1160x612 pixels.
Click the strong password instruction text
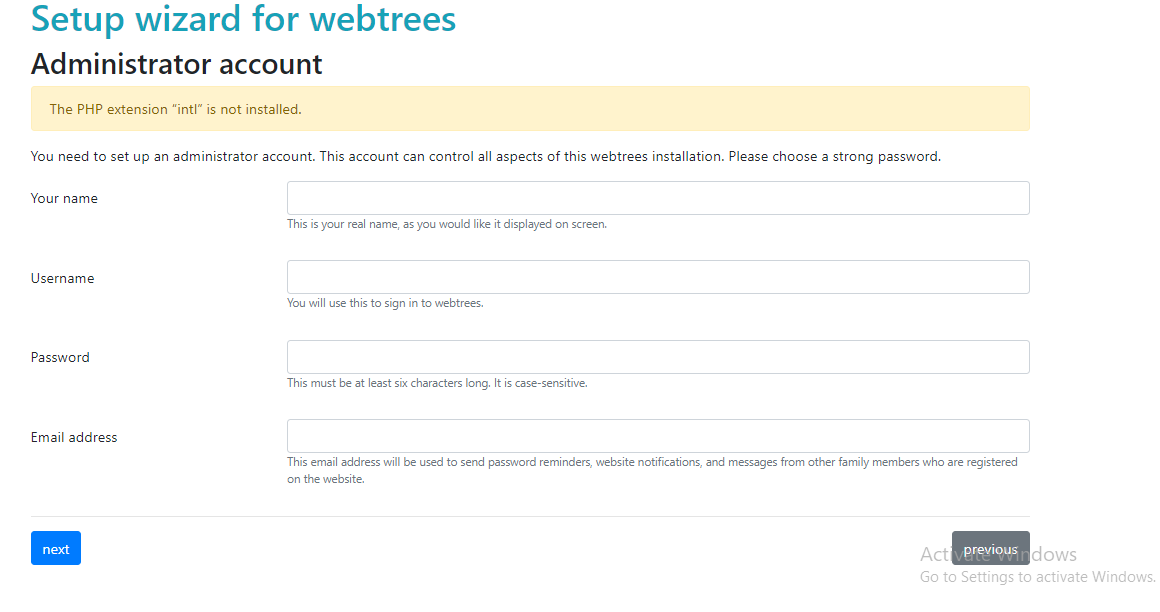(485, 156)
